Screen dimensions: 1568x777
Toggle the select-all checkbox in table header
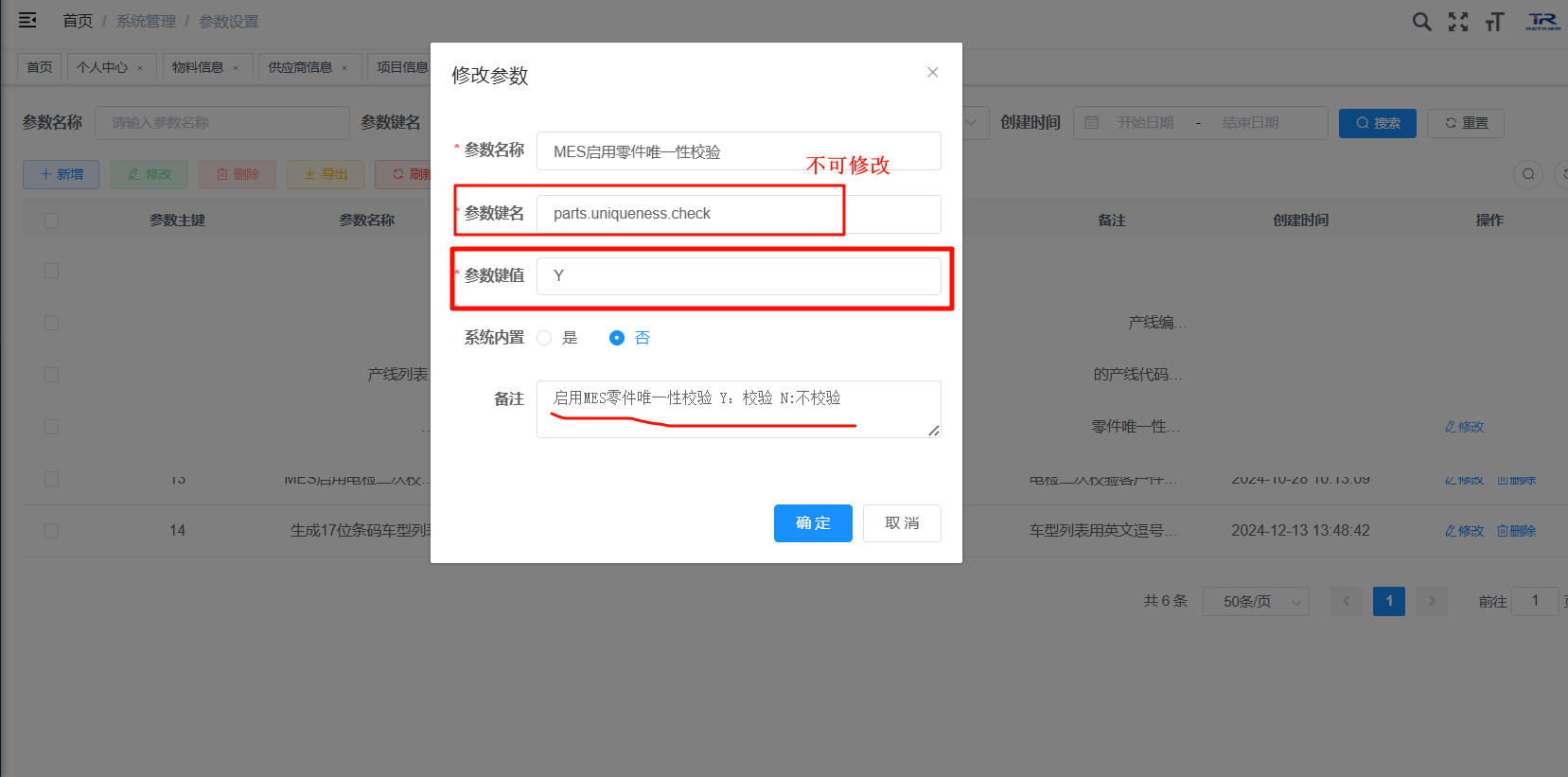[51, 221]
